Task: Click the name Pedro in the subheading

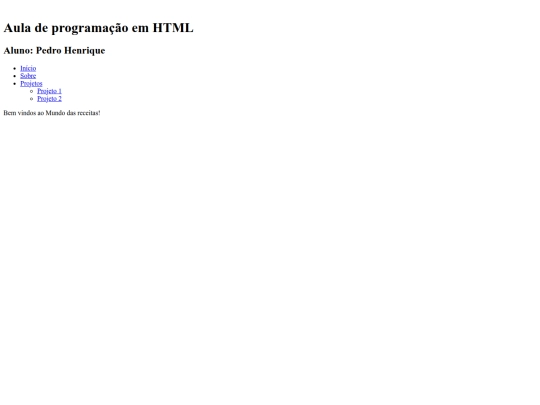Action: pos(49,50)
